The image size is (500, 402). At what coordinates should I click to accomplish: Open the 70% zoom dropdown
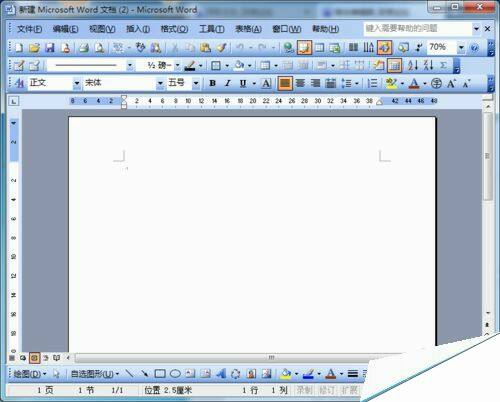tap(461, 48)
